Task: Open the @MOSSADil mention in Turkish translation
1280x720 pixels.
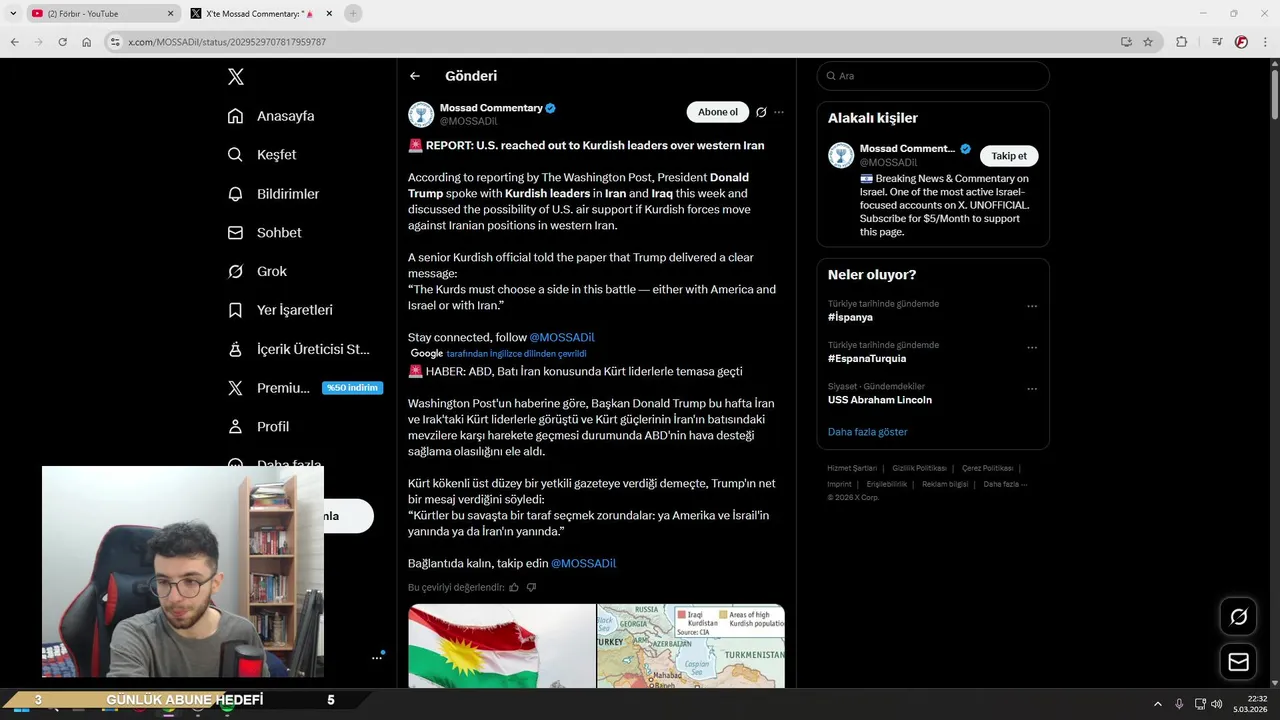Action: [583, 563]
